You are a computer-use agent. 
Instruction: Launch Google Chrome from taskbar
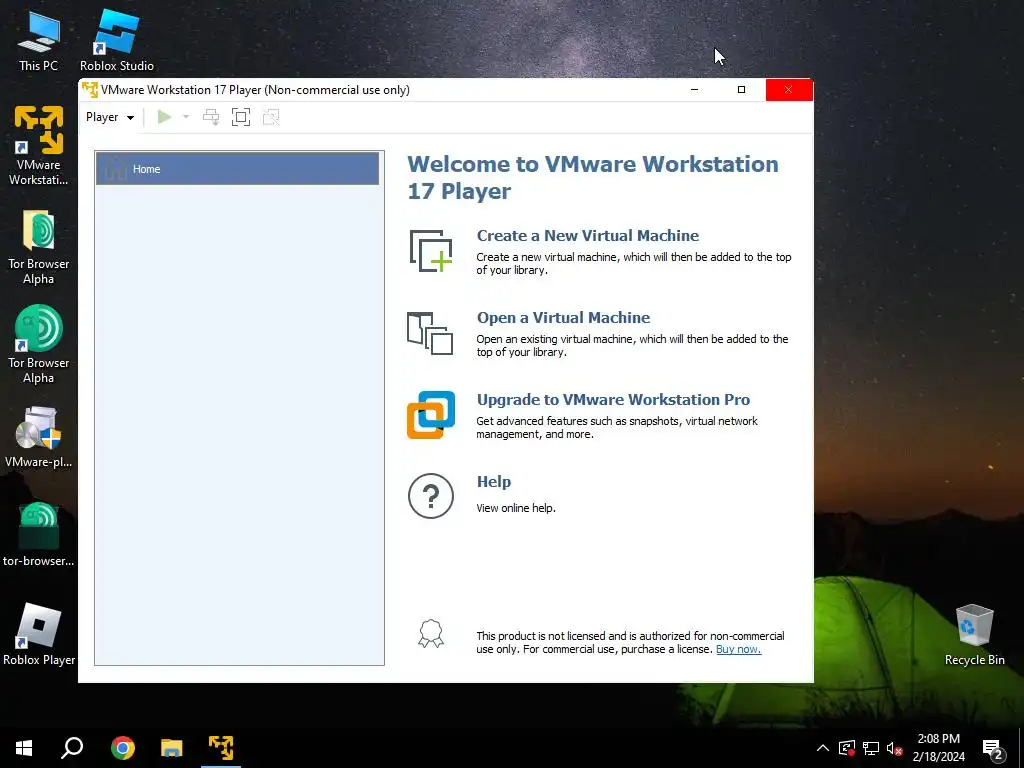point(122,748)
